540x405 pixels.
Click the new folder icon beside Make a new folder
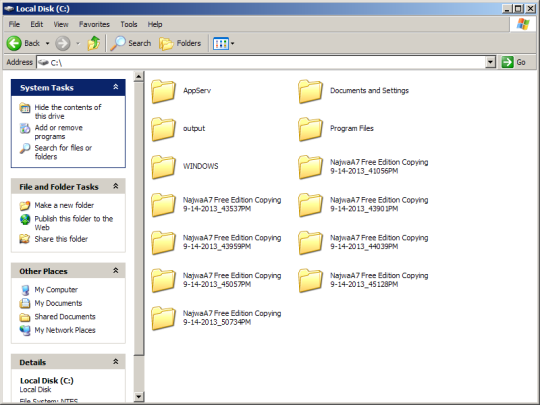(25, 206)
